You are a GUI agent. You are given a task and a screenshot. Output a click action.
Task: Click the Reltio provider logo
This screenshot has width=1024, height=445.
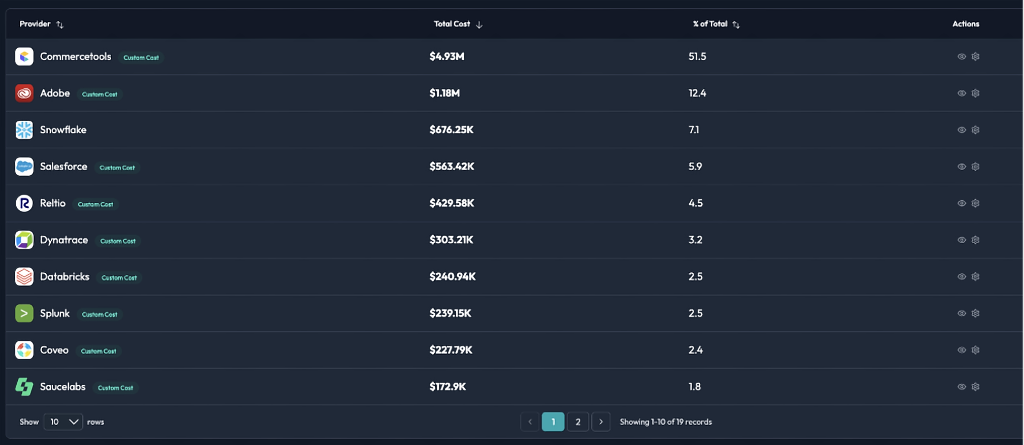24,203
